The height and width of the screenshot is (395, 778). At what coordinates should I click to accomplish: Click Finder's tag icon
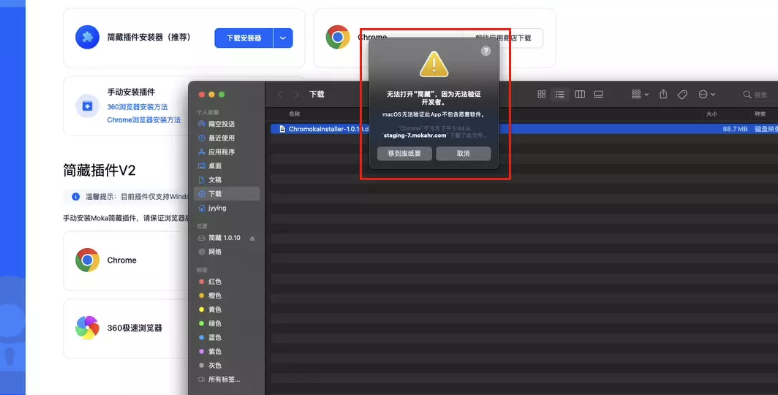[683, 94]
